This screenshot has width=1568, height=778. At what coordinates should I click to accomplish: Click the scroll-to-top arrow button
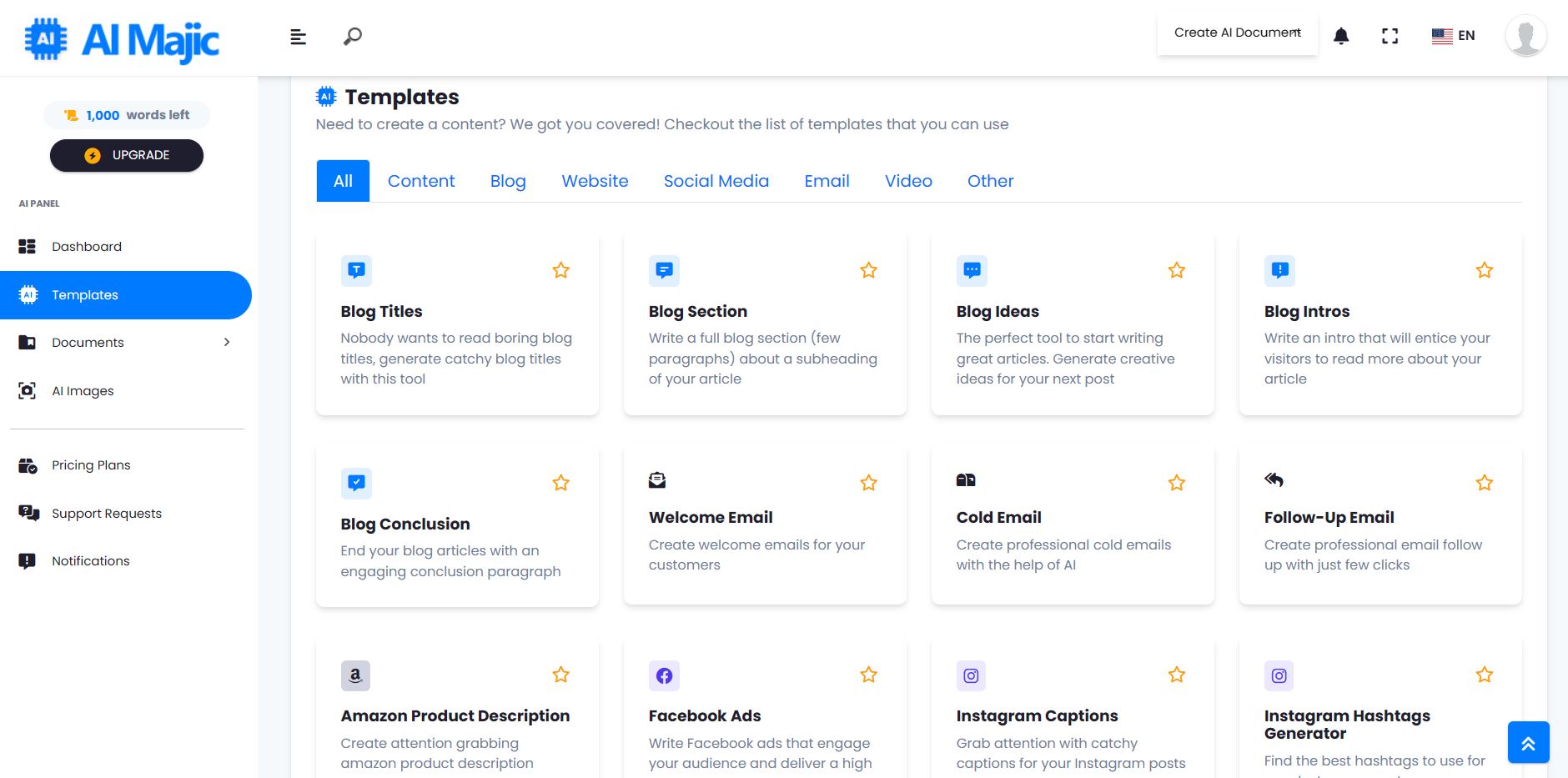pyautogui.click(x=1528, y=741)
